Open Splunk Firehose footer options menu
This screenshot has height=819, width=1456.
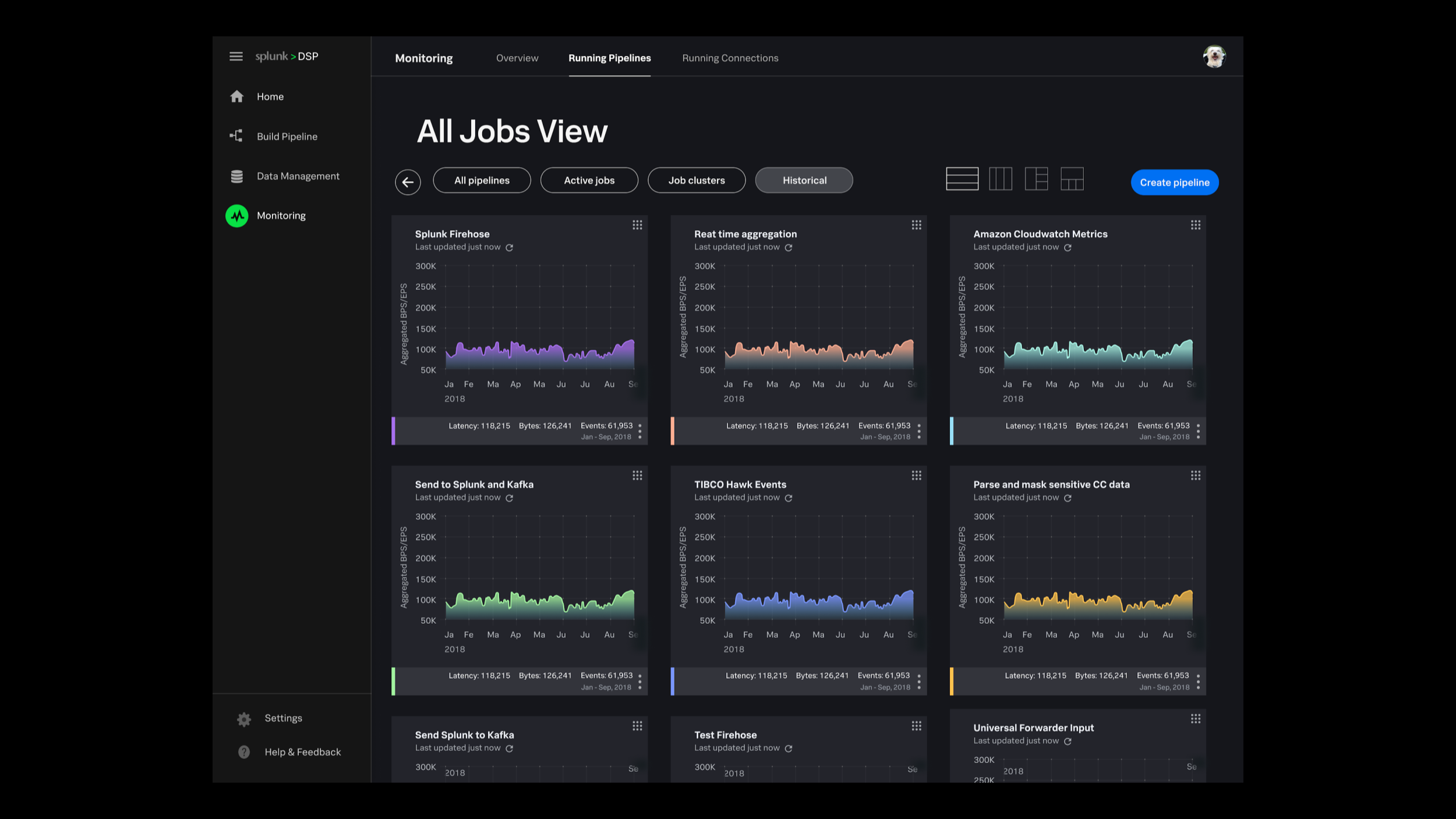[x=639, y=432]
